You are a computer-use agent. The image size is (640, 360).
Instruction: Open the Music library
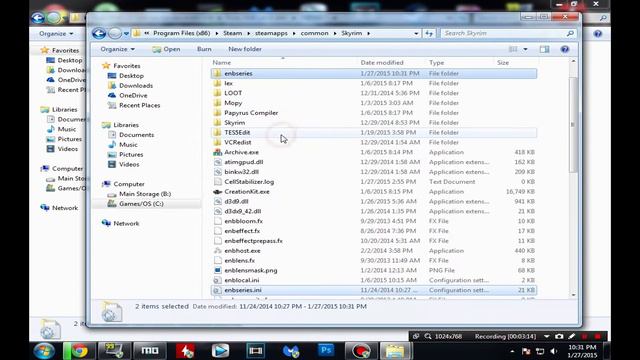tap(128, 144)
